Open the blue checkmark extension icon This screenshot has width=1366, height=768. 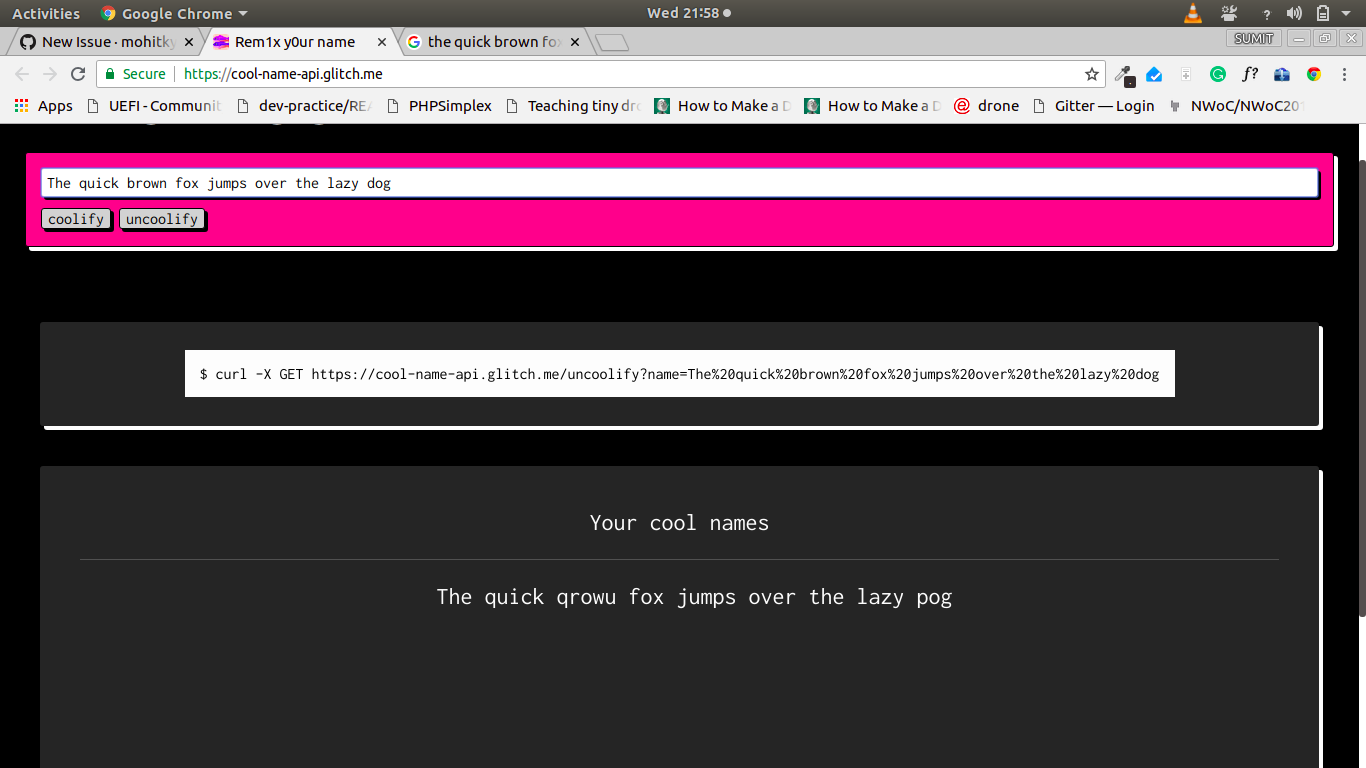point(1154,74)
